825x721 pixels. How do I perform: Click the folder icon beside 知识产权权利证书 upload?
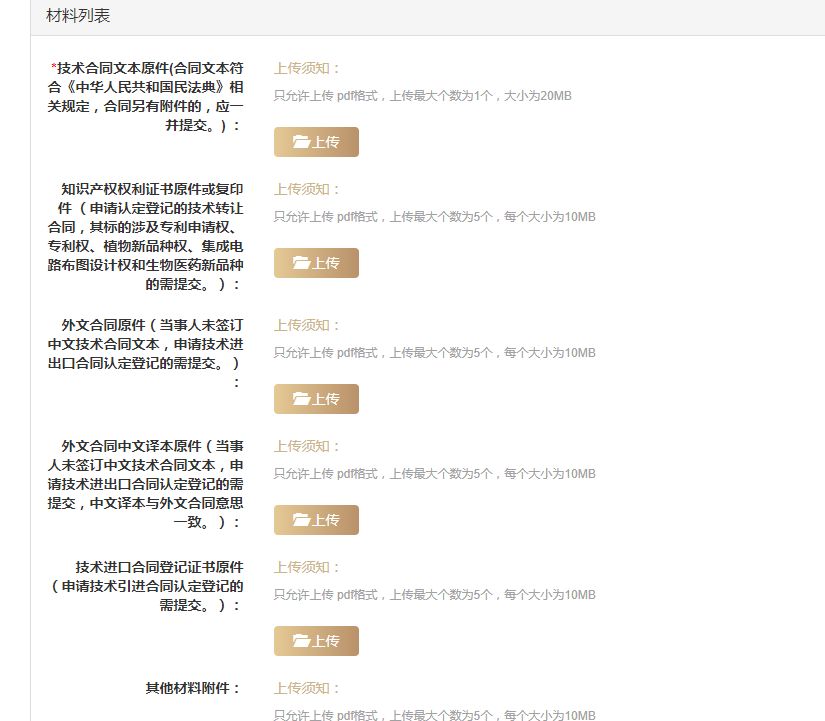point(303,262)
